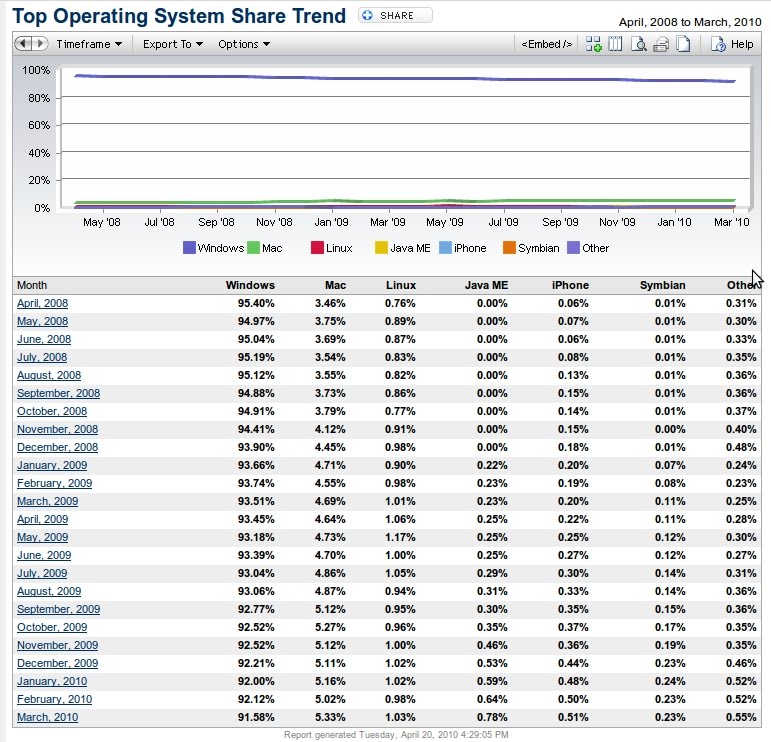Click the 'April, 2008 to March, 2010' date range
The height and width of the screenshot is (742, 771).
[x=689, y=22]
